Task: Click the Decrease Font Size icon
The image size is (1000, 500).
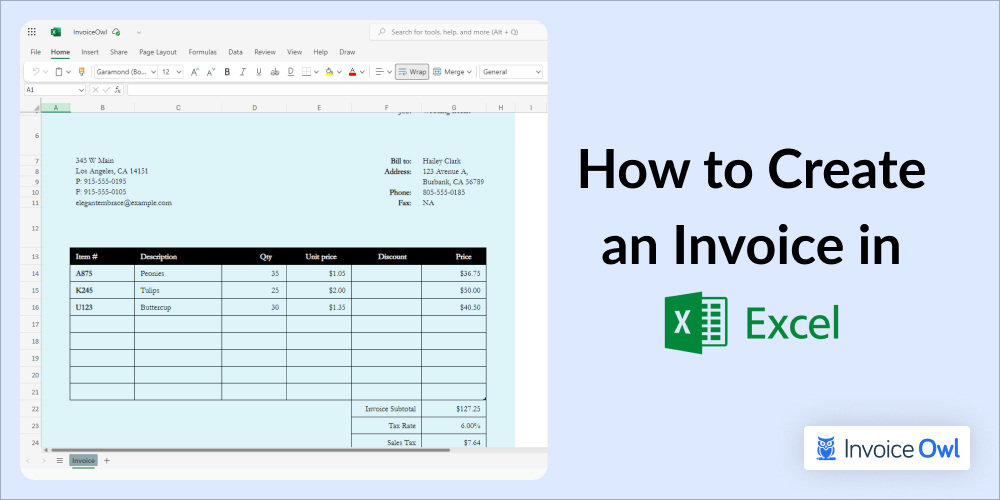Action: tap(210, 72)
